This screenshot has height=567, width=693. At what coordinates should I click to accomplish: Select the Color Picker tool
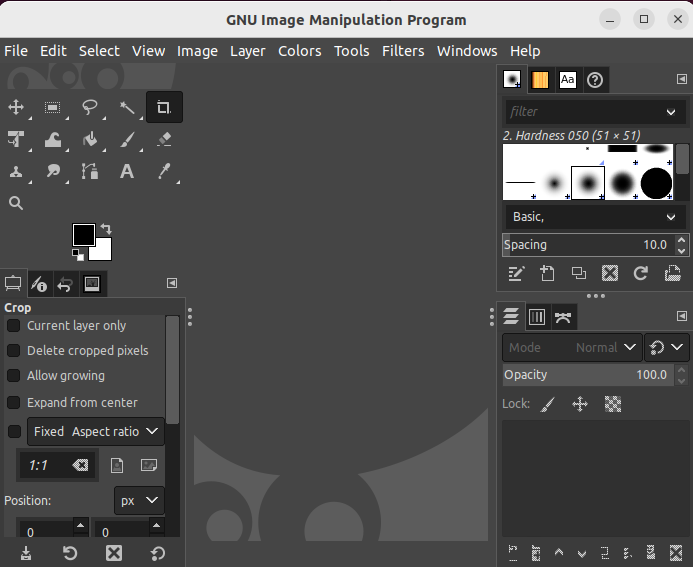click(164, 171)
